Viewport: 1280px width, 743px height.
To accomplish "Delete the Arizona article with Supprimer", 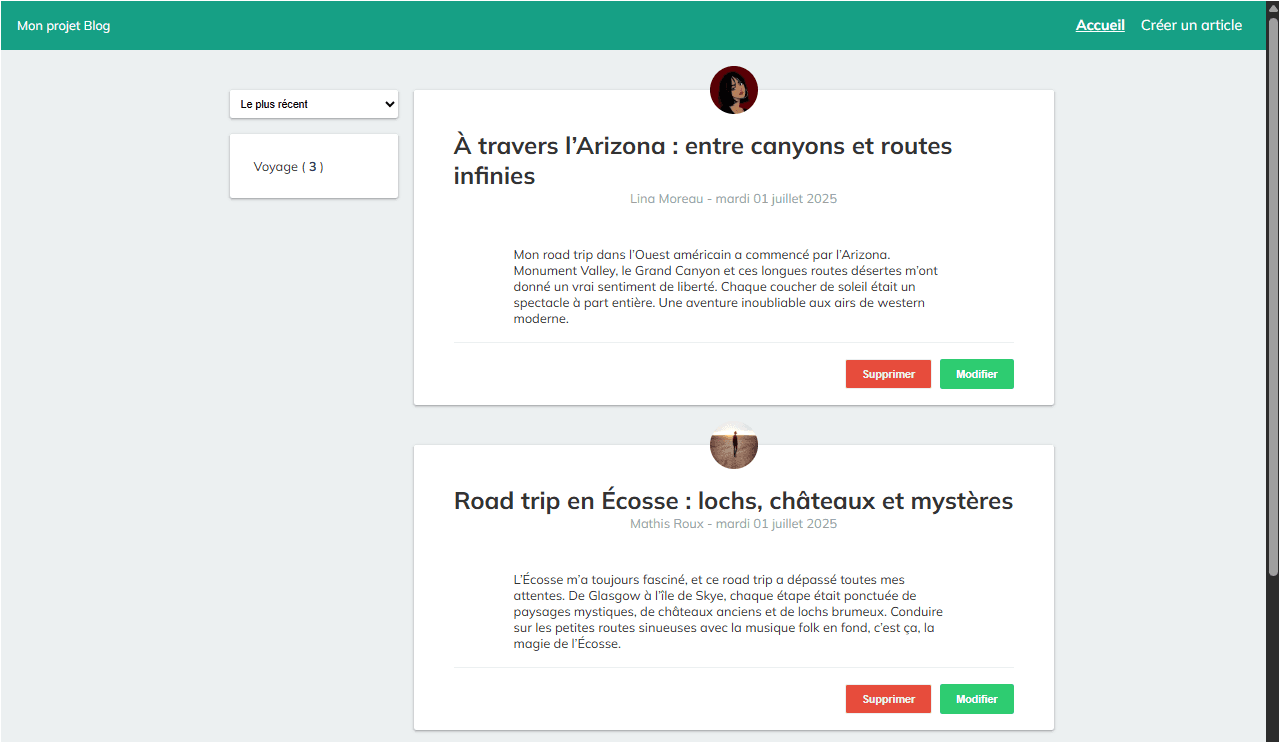I will [x=888, y=373].
